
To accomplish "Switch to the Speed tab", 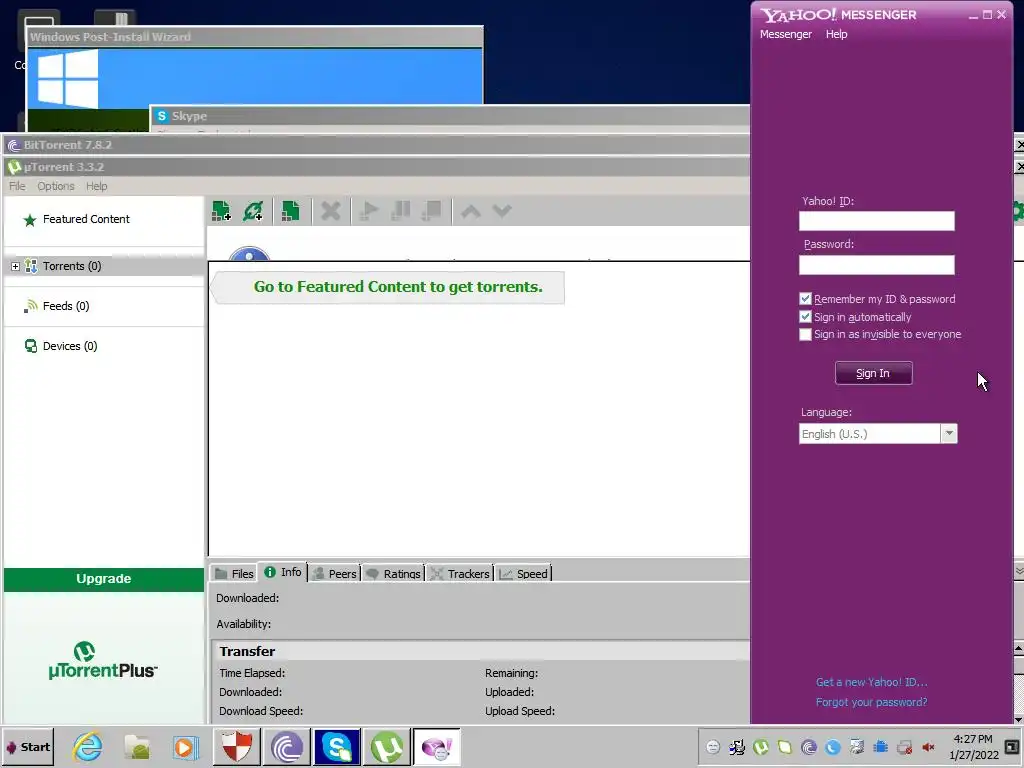I will pos(524,573).
